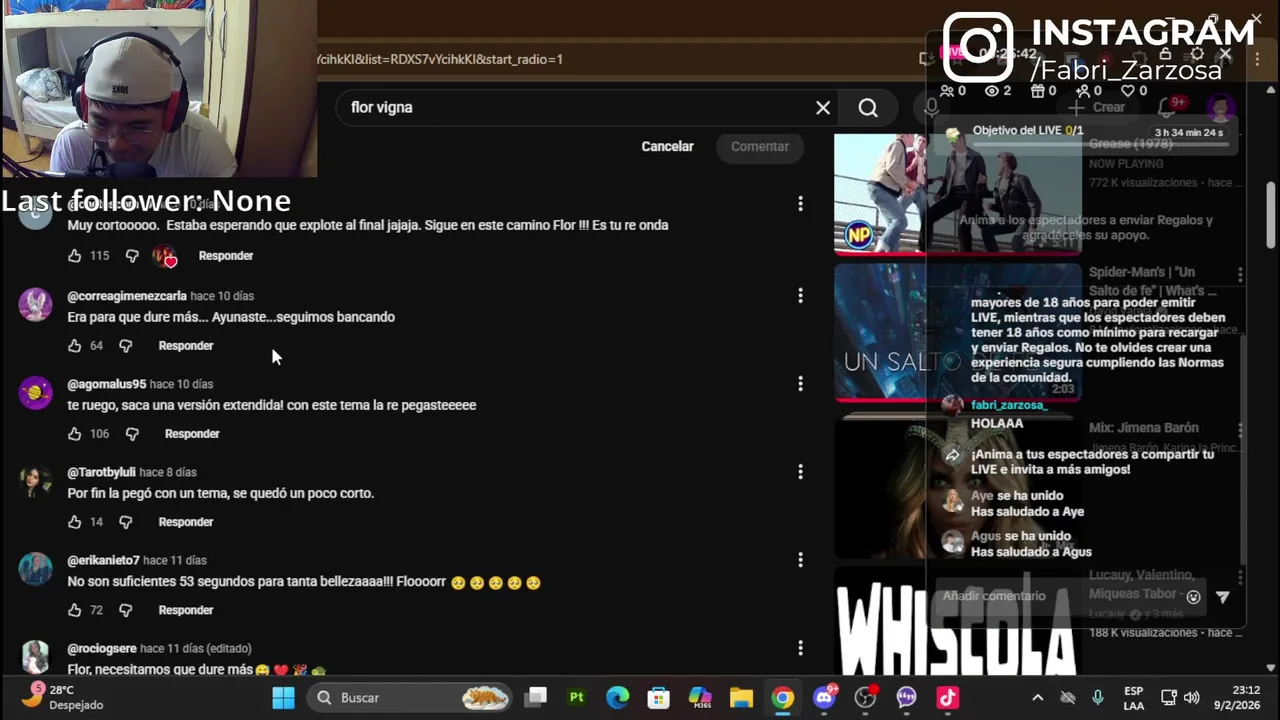This screenshot has height=720, width=1280.
Task: Click the Crear button
Action: coord(1097,107)
